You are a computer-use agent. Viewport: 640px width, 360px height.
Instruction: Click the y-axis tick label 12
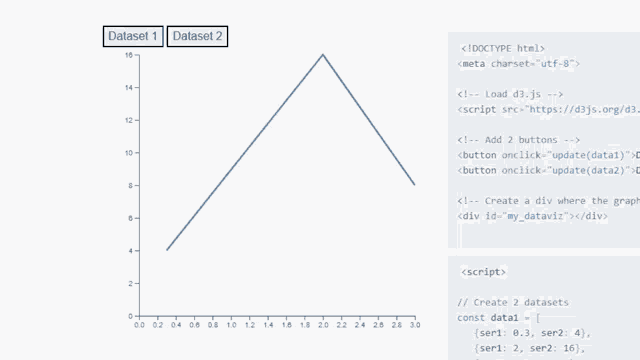129,120
